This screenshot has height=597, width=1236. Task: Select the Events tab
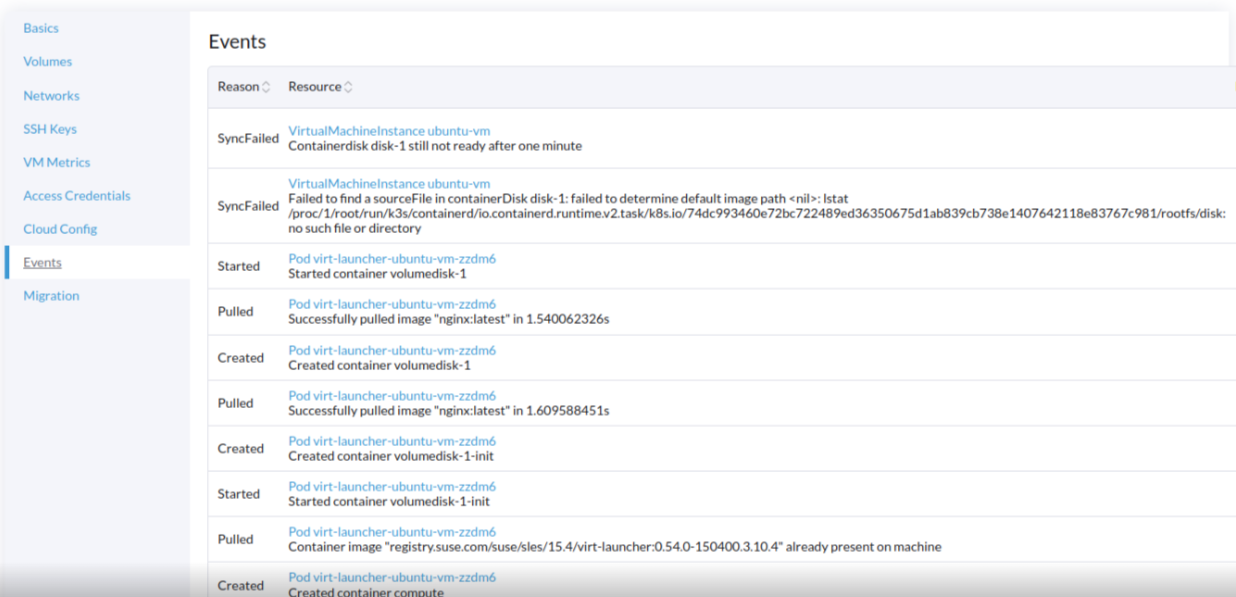tap(42, 262)
